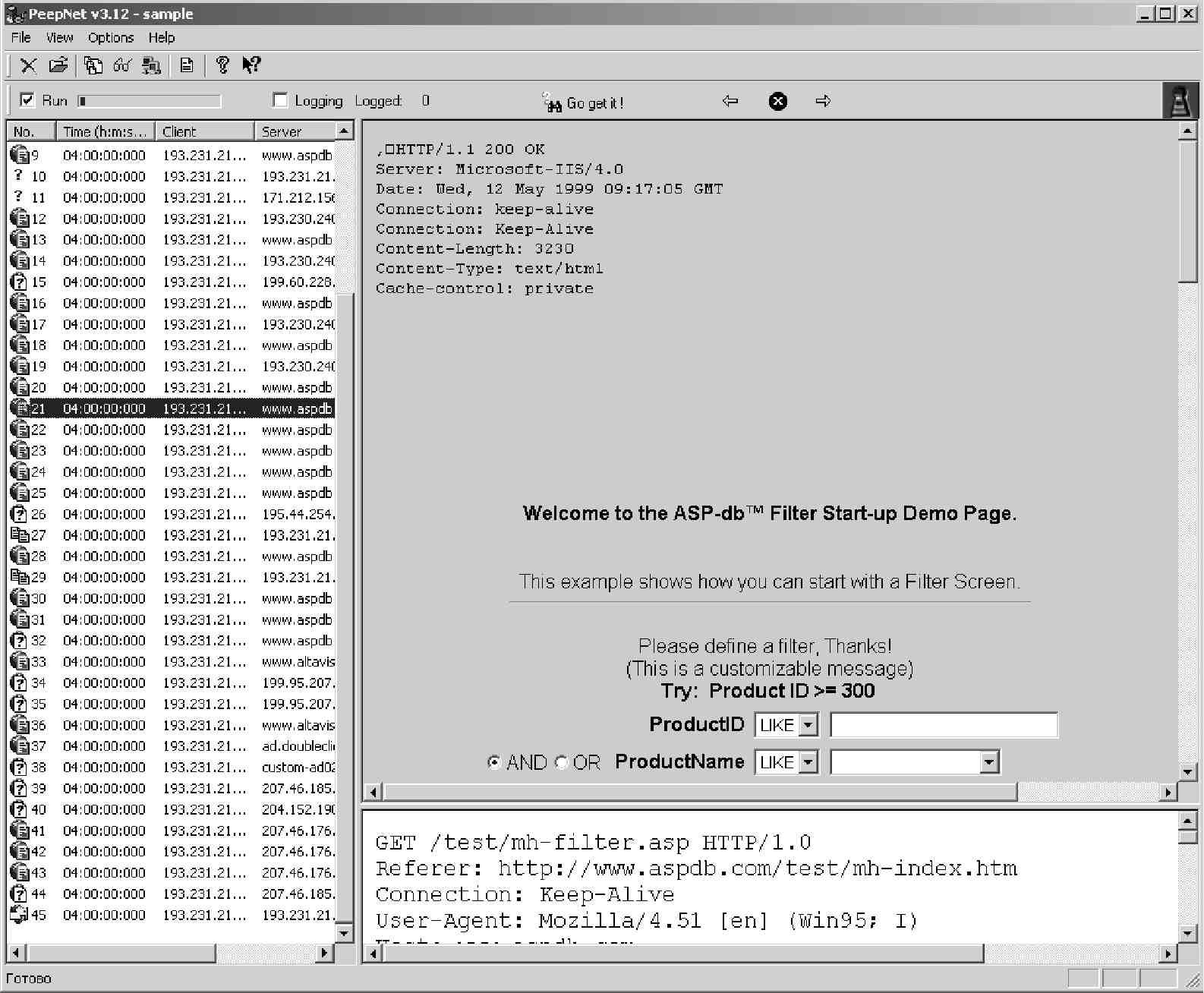
Task: Select packet row 38 with custom-ad02 server
Action: pos(172,768)
